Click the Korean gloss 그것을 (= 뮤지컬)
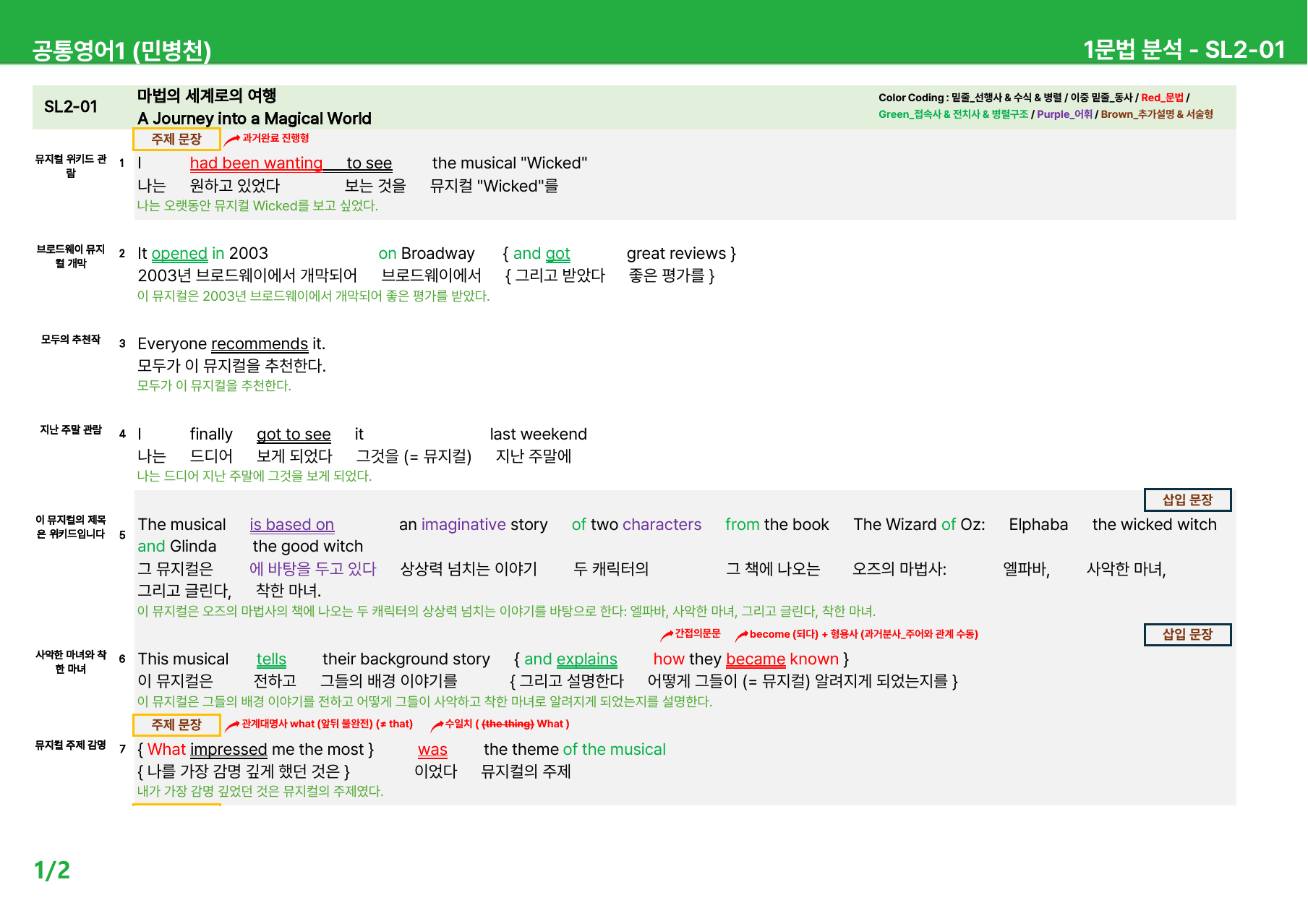The height and width of the screenshot is (924, 1308). point(414,456)
